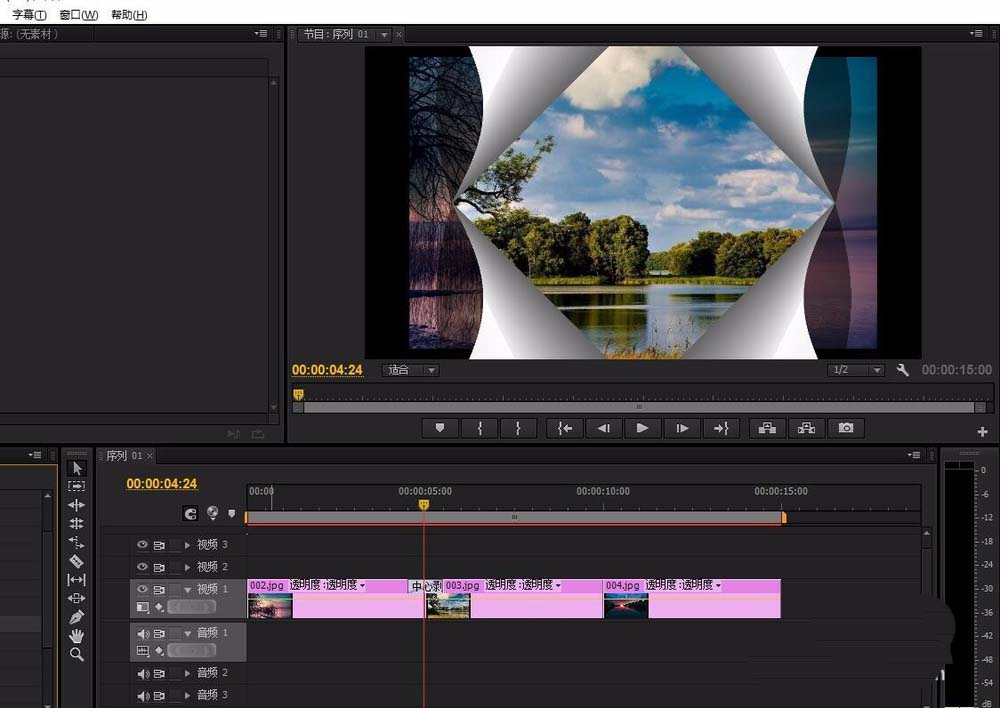Open the program monitor sequence tab dropdown
1000x708 pixels.
[x=385, y=35]
